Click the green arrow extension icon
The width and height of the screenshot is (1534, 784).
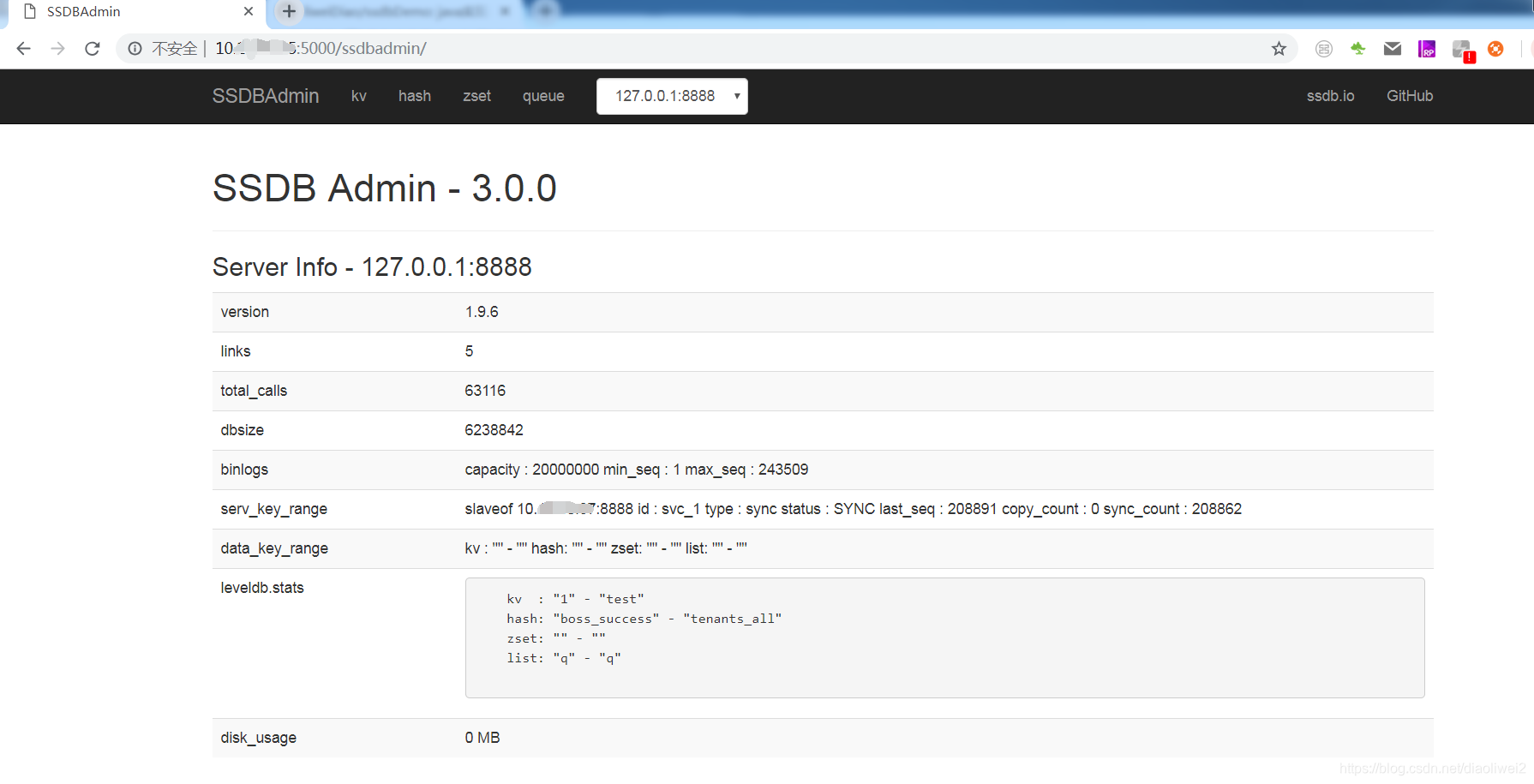(x=1358, y=49)
